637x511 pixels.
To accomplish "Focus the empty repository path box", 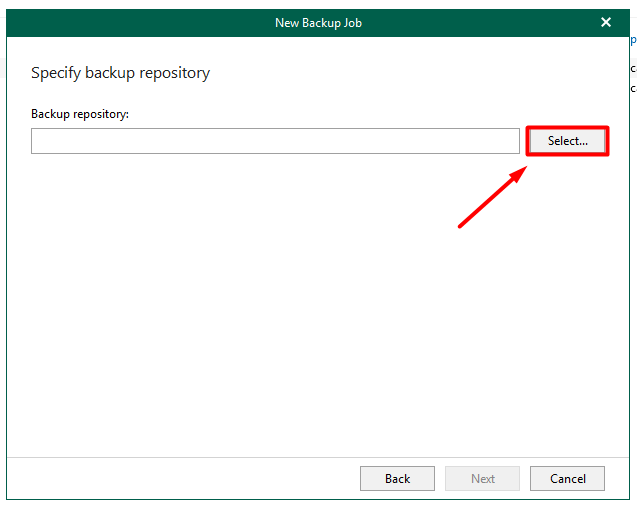I will pyautogui.click(x=275, y=141).
